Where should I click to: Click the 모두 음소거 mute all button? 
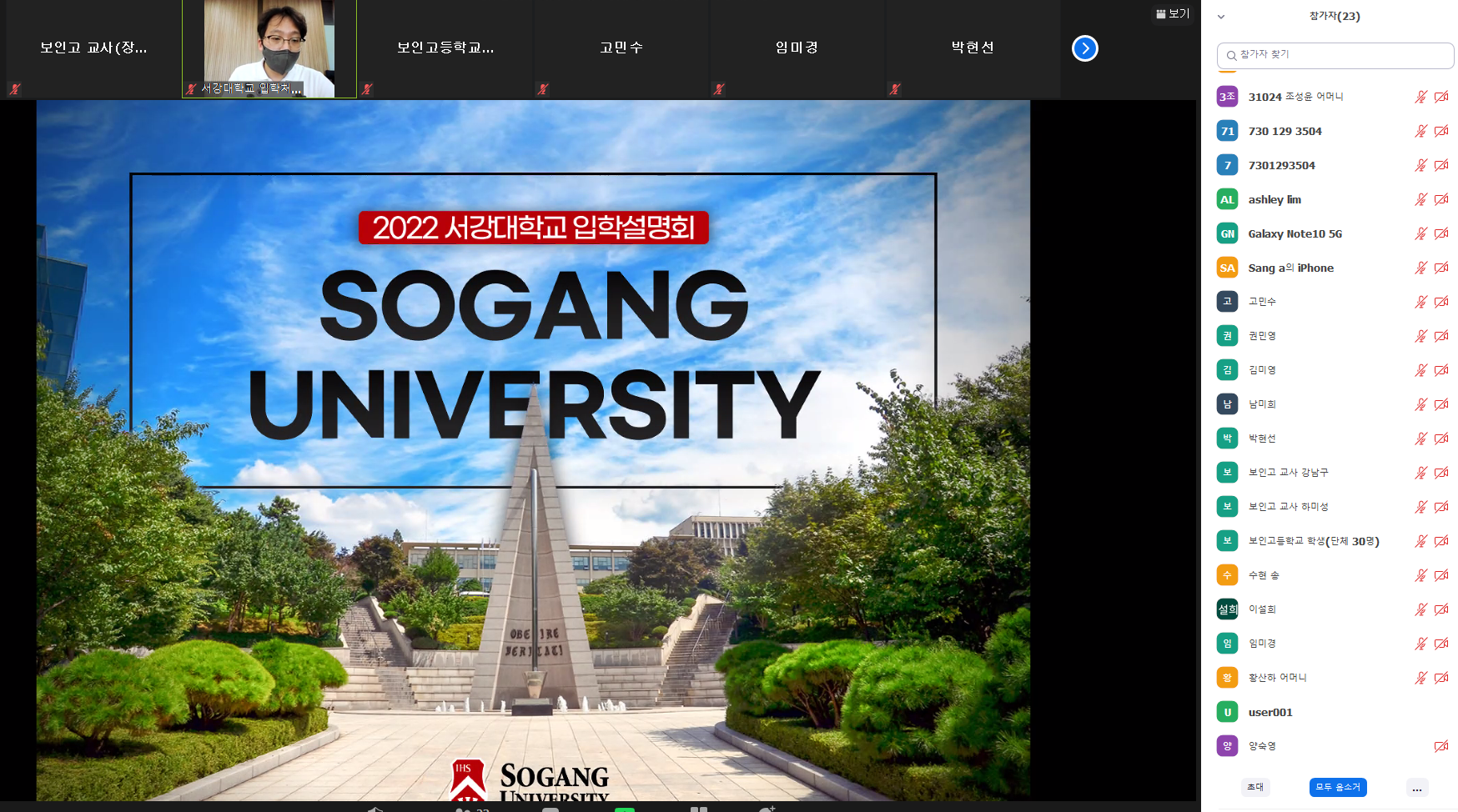click(x=1338, y=787)
